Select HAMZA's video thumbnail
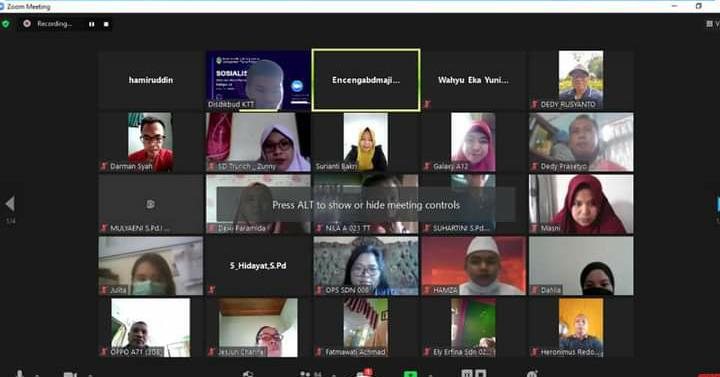 pyautogui.click(x=473, y=266)
